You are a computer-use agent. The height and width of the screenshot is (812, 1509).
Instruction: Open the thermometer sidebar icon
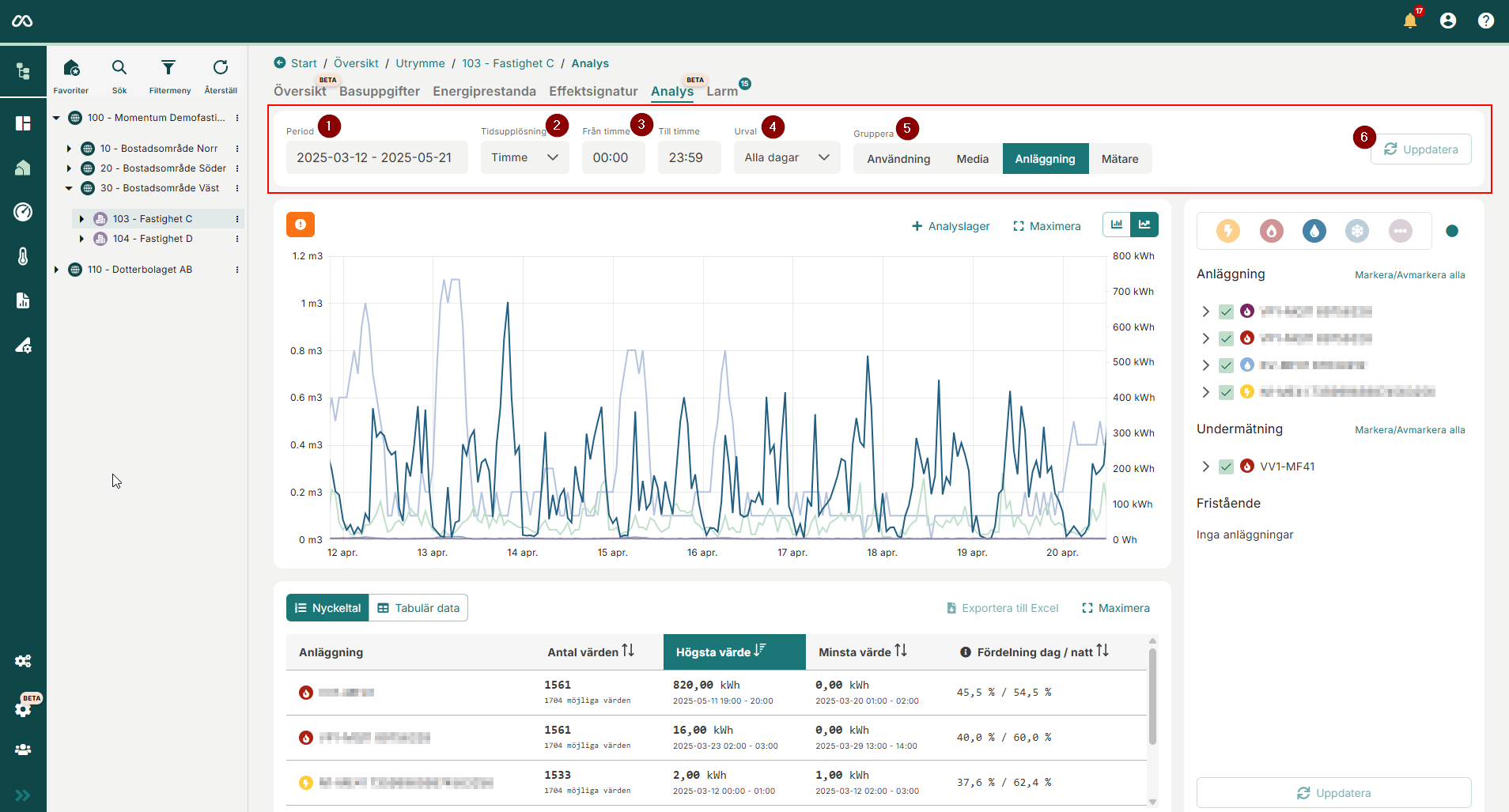tap(23, 256)
